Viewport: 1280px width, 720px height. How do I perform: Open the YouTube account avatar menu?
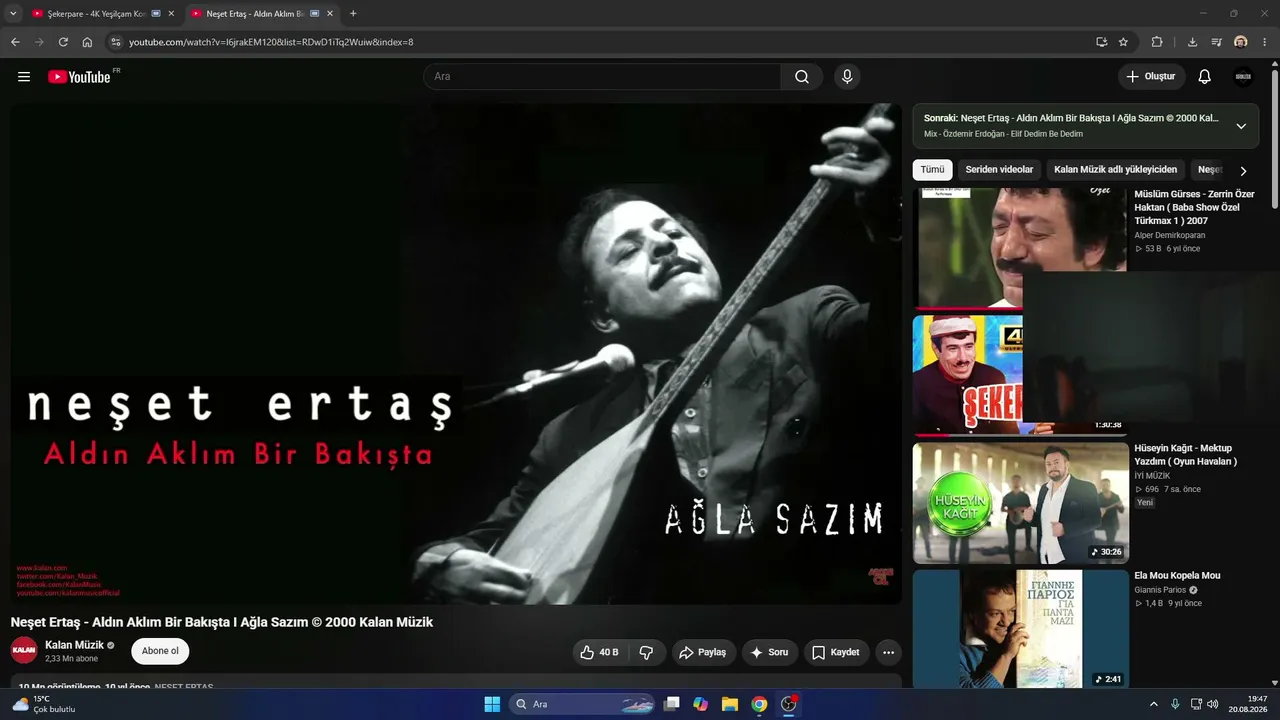point(1243,77)
